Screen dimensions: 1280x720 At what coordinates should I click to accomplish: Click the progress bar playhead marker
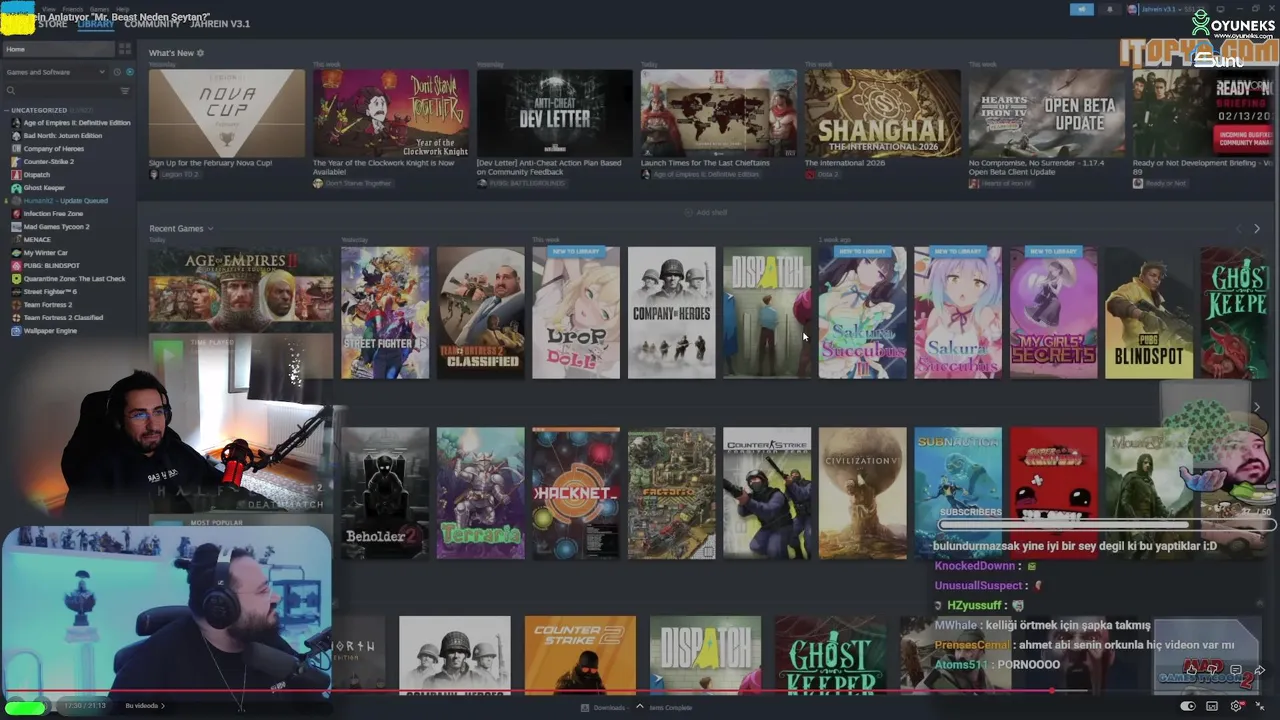1051,690
